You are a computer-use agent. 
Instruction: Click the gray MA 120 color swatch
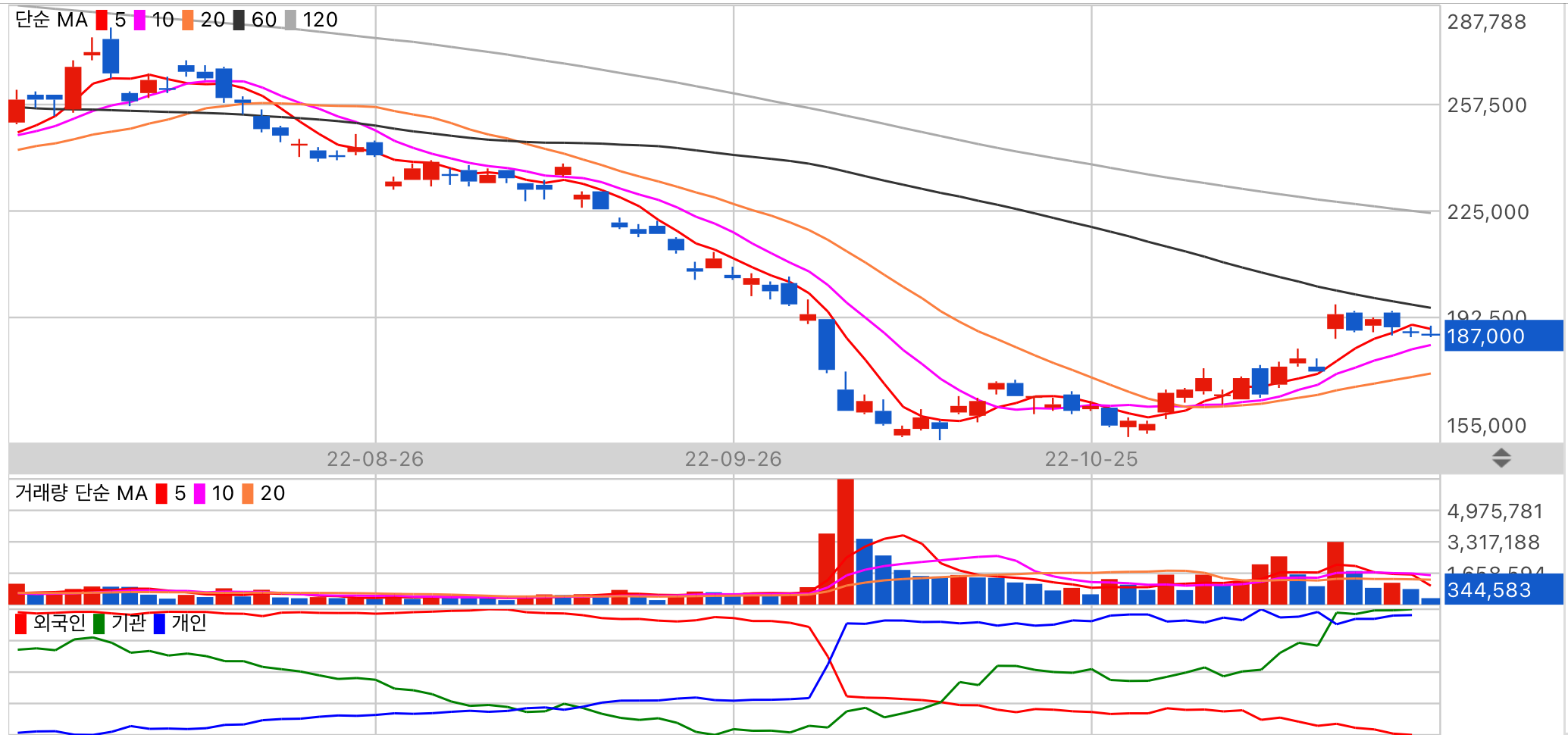tap(290, 20)
